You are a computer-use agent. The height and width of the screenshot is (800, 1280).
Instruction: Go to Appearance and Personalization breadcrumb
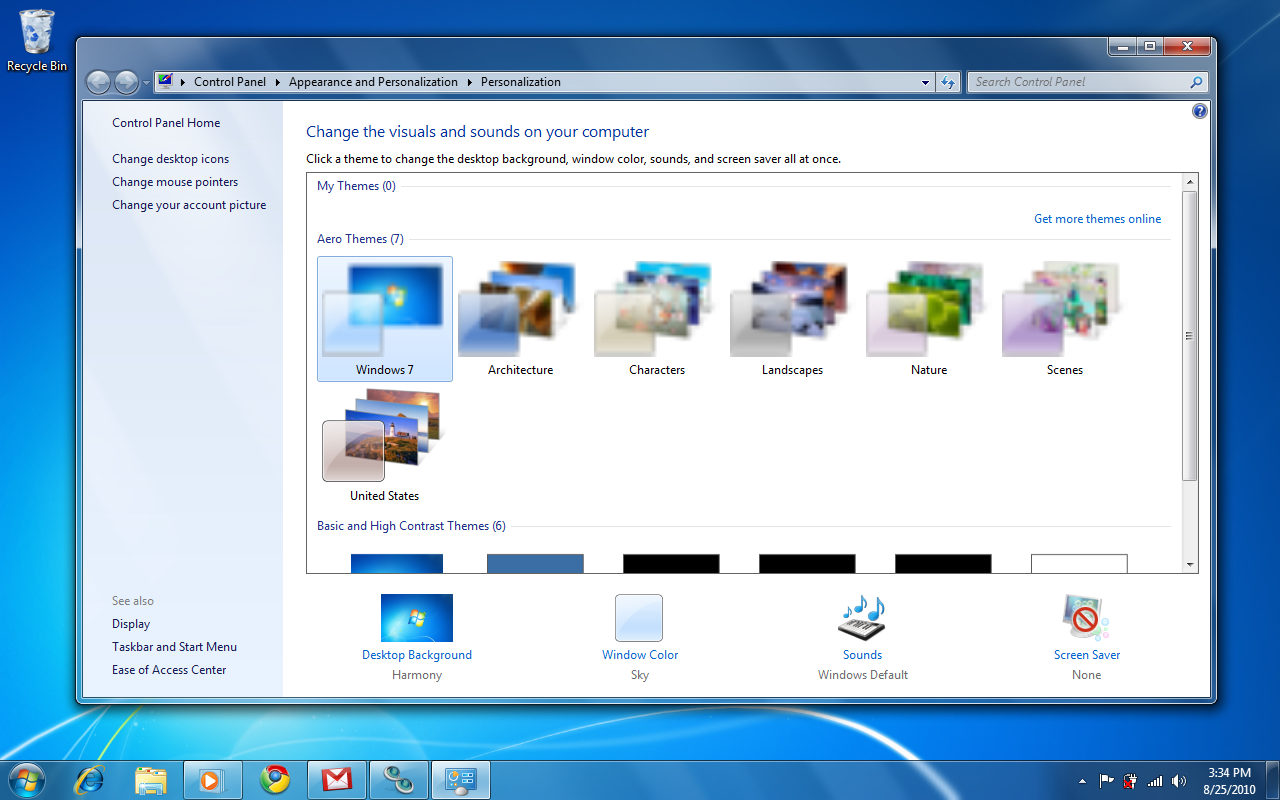373,82
